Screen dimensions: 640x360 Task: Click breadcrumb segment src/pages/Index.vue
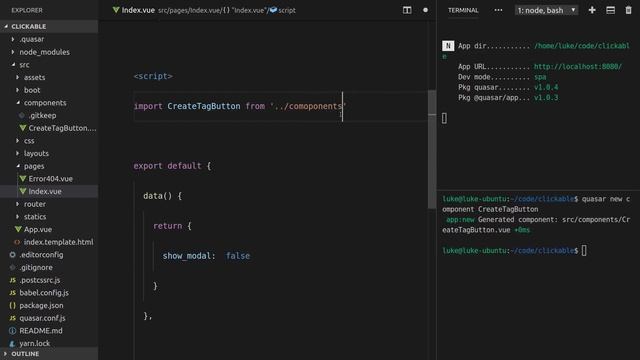pos(189,10)
